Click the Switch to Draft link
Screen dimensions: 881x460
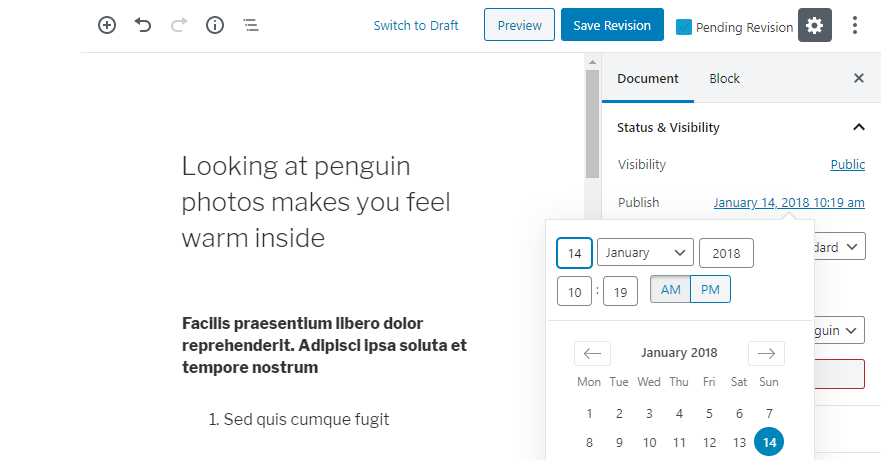pyautogui.click(x=416, y=25)
